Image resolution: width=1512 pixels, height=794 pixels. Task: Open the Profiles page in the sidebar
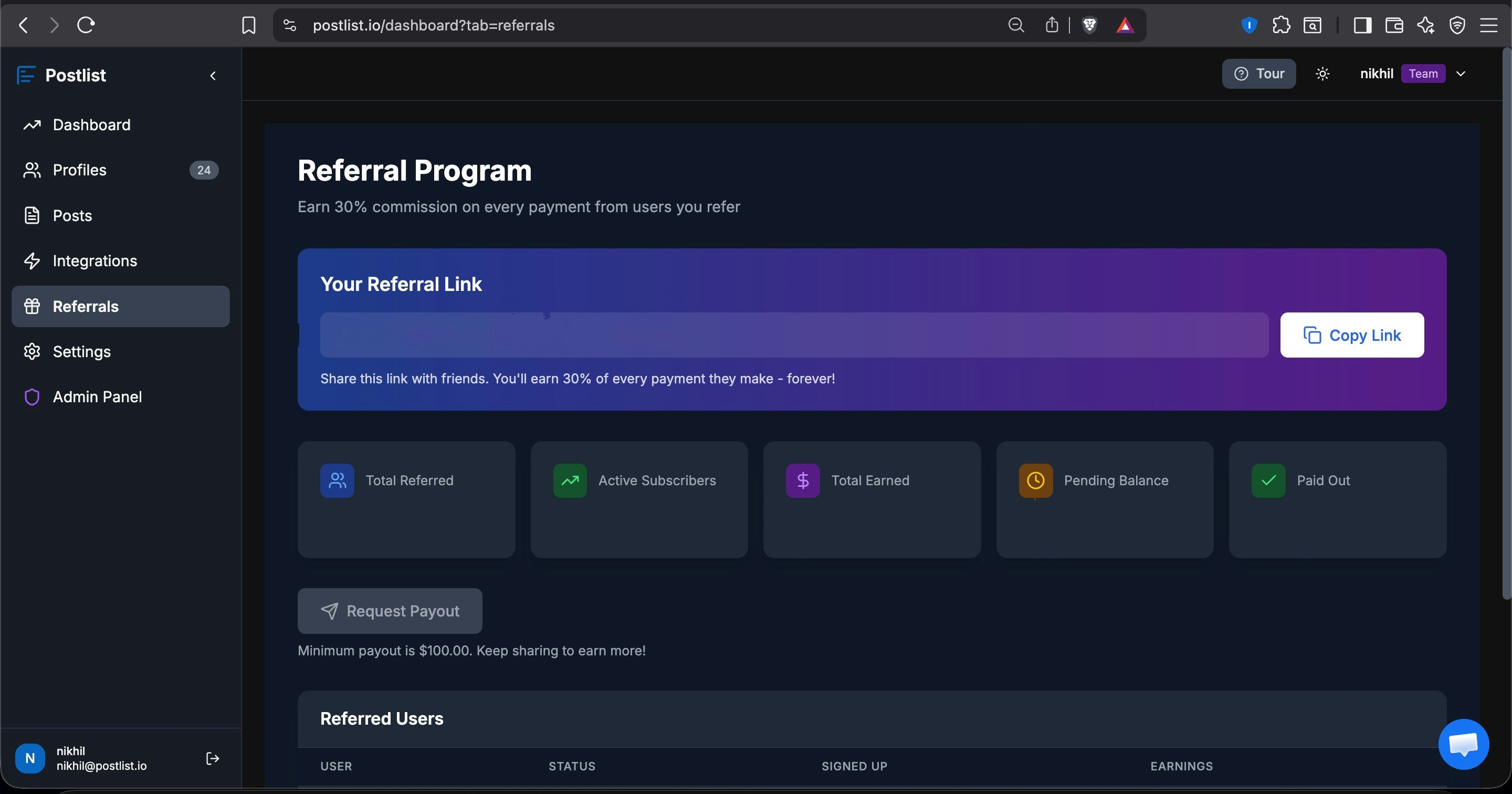(79, 170)
